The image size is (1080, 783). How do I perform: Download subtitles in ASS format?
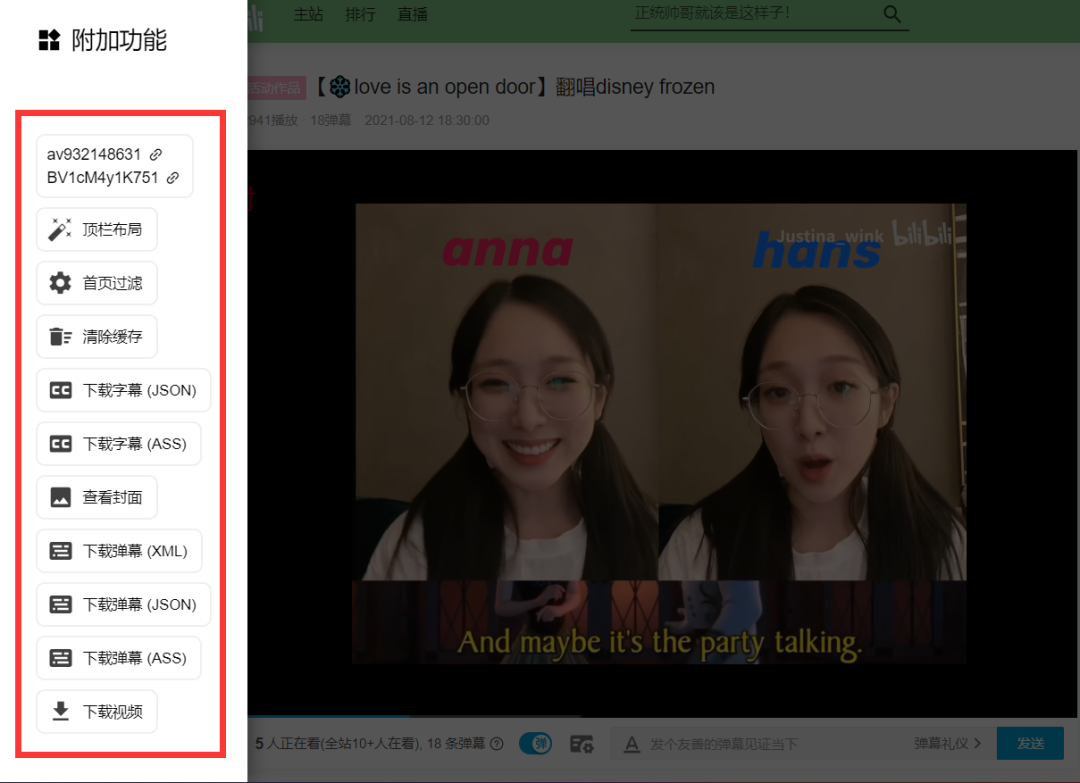[119, 443]
